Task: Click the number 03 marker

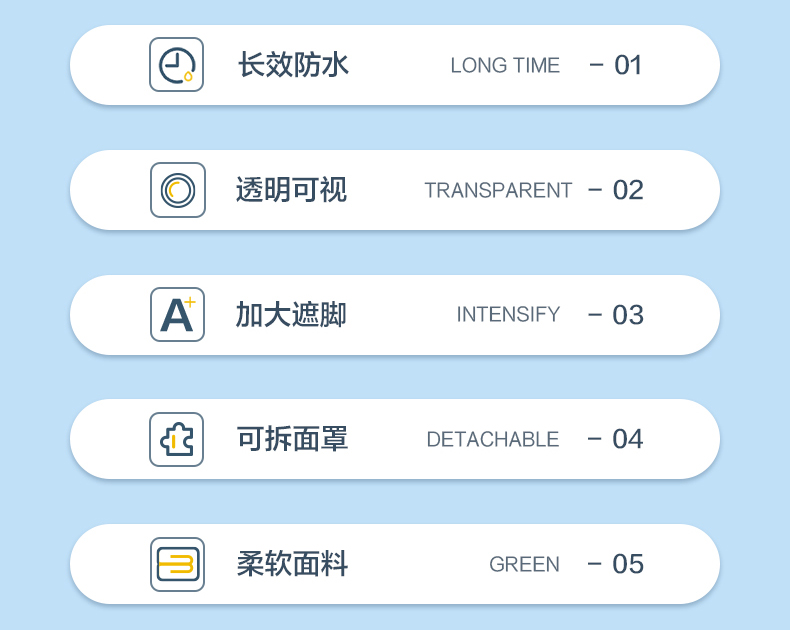Action: coord(628,315)
